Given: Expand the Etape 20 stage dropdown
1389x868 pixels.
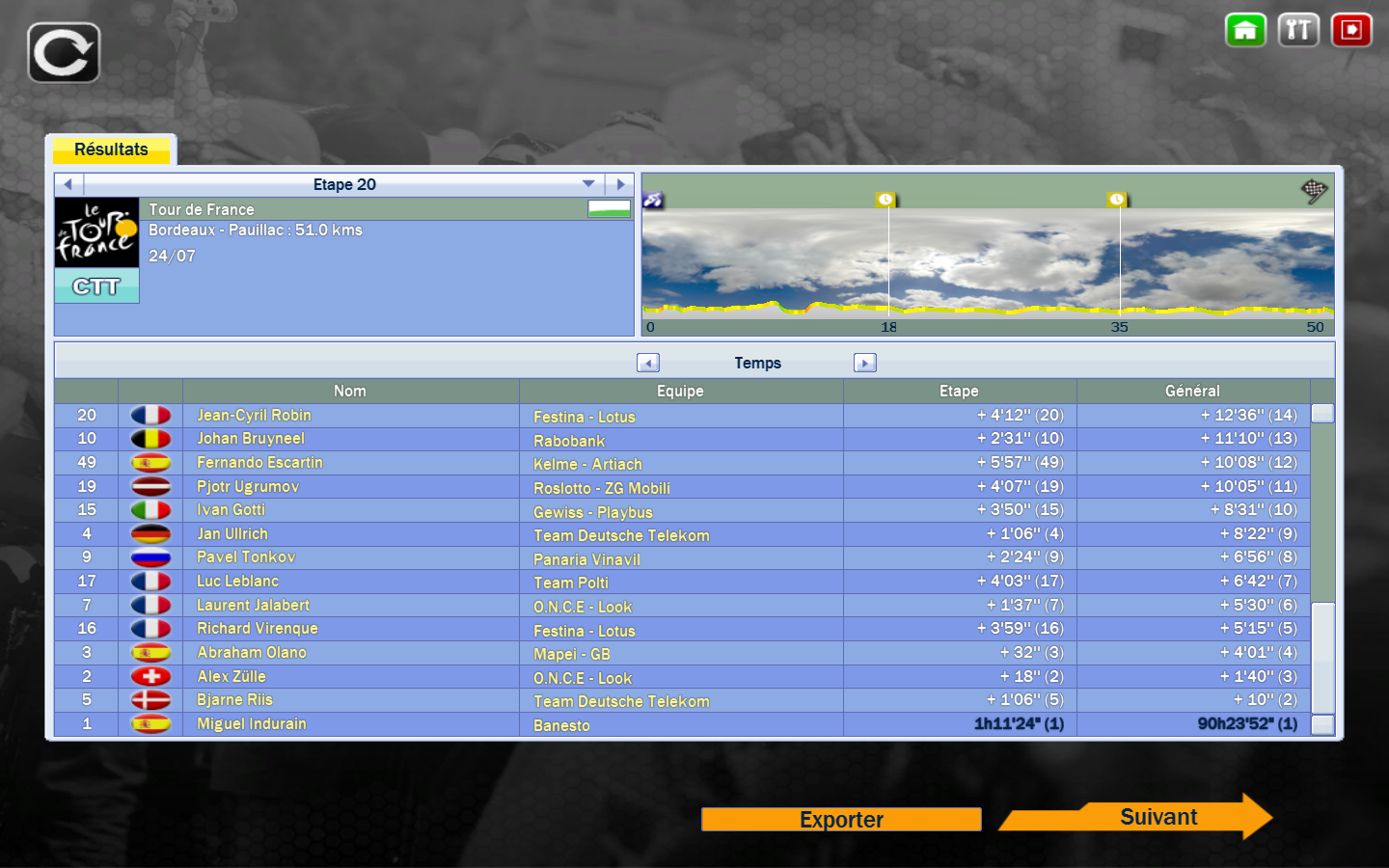Looking at the screenshot, I should point(588,184).
